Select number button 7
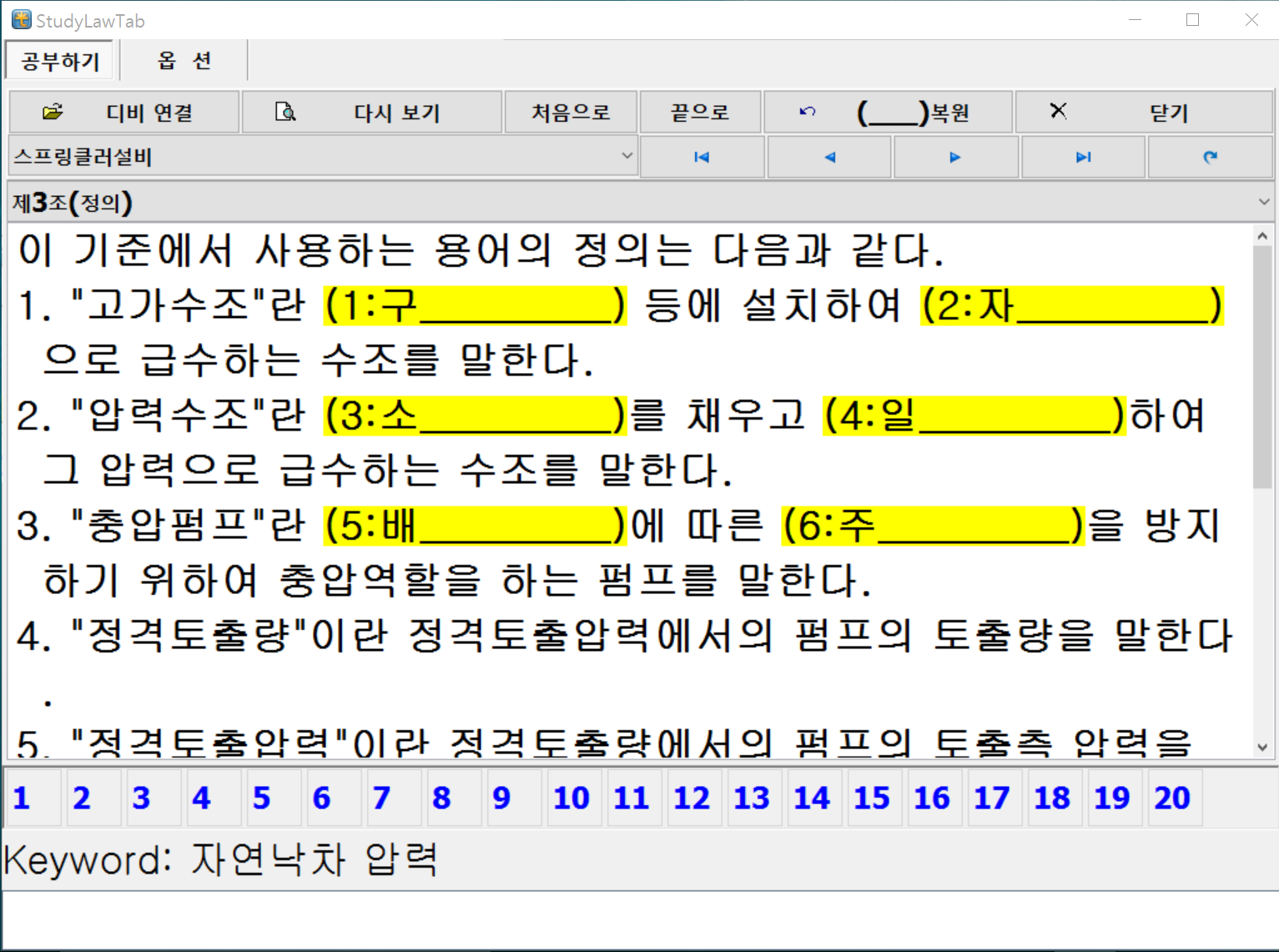 tap(394, 798)
